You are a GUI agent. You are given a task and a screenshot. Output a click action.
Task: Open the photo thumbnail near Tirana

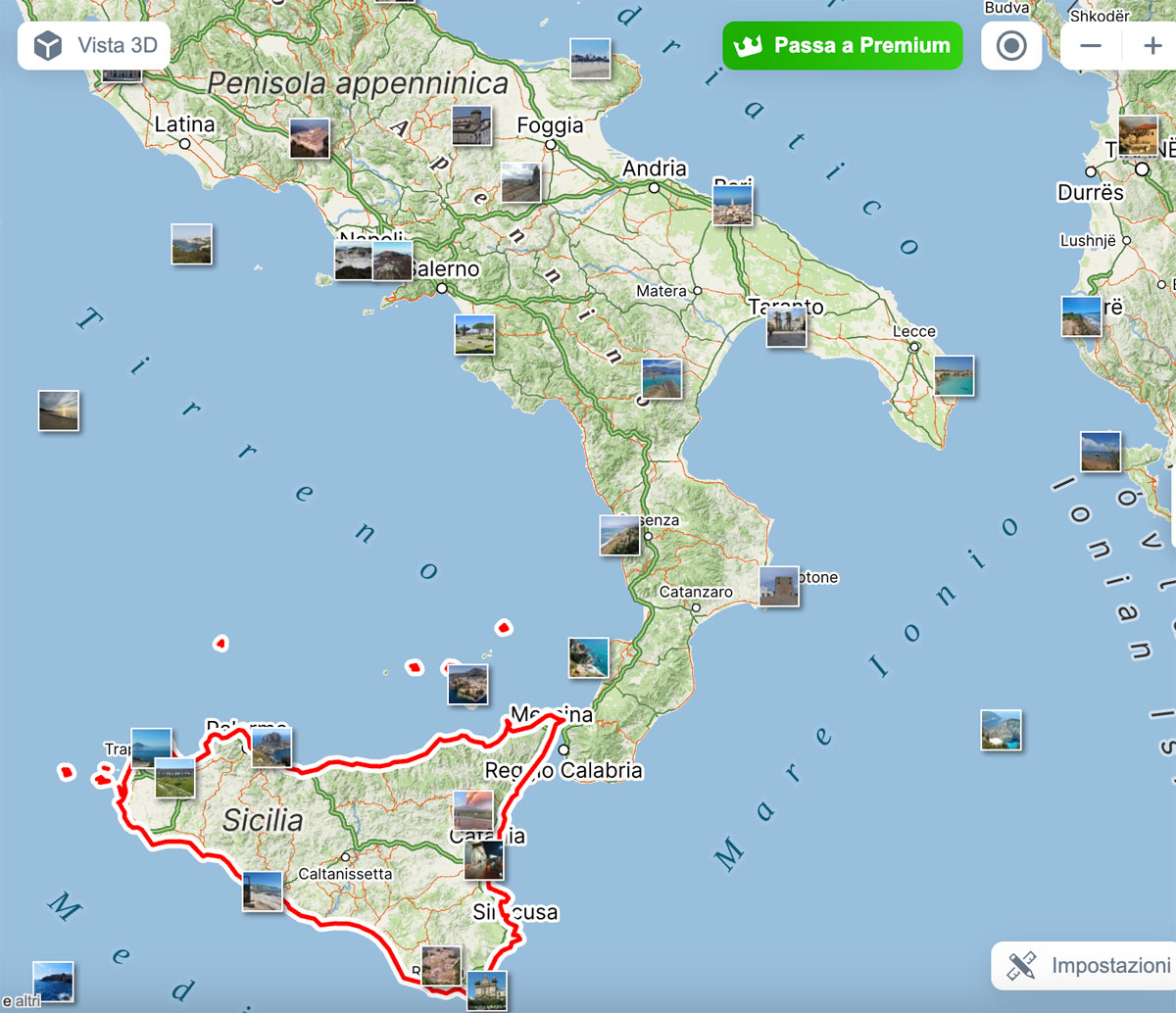click(1138, 134)
